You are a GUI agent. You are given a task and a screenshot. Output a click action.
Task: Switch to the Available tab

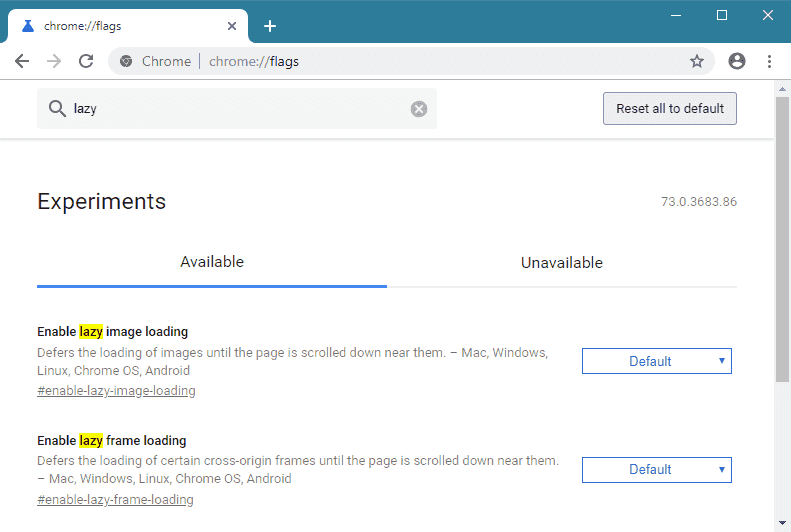pyautogui.click(x=212, y=262)
